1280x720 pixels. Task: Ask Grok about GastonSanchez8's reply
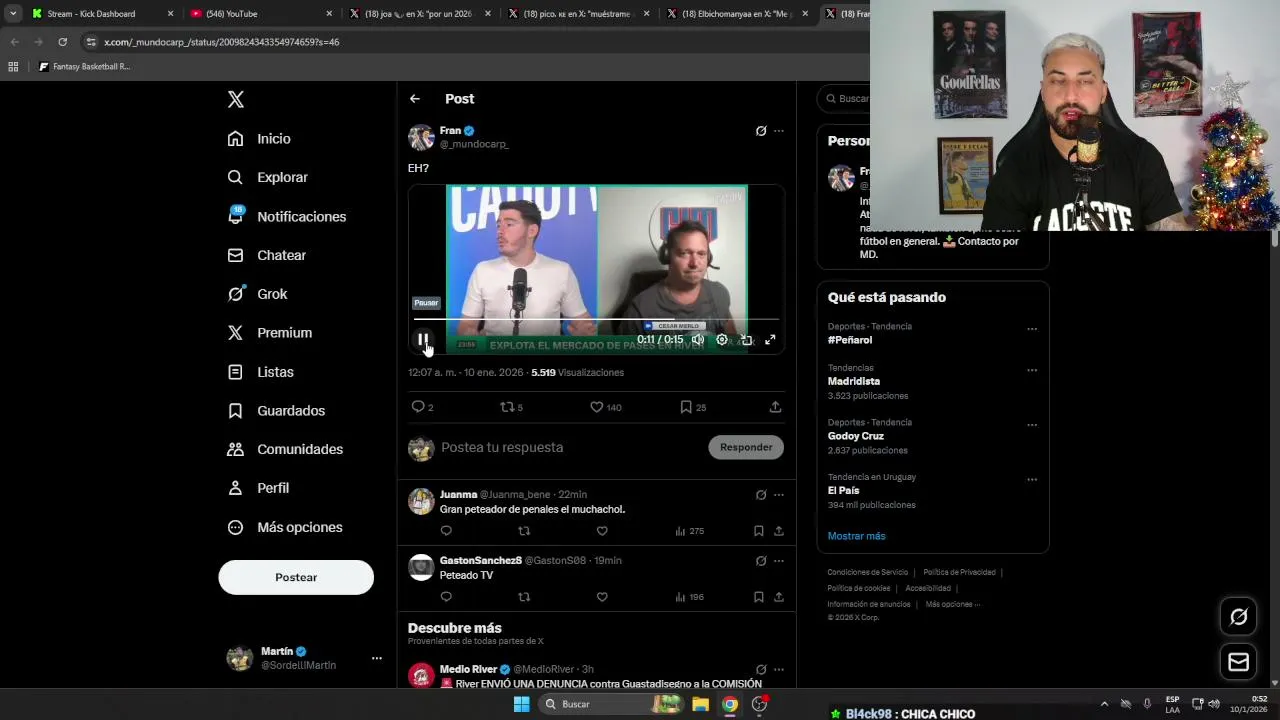[x=761, y=561]
